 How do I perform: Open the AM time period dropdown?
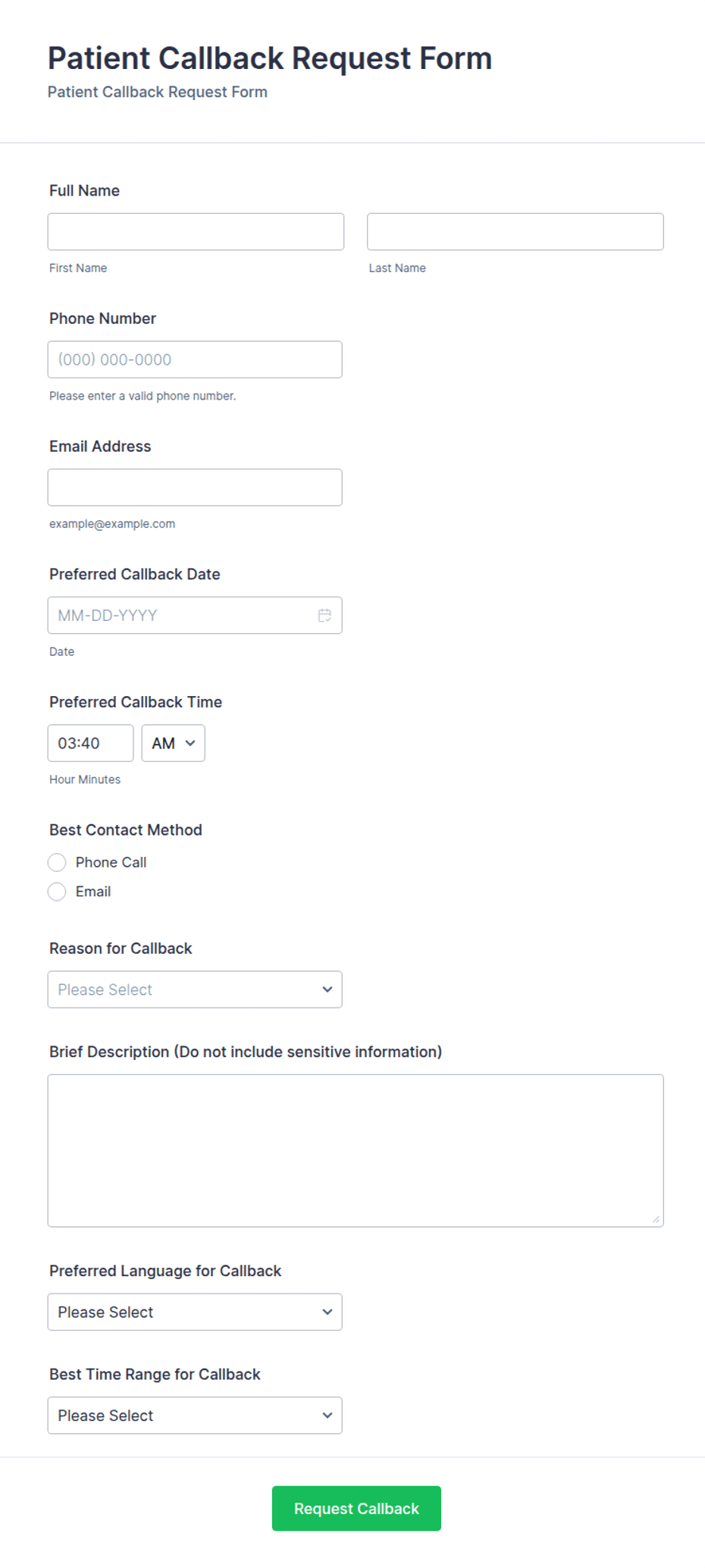(x=173, y=743)
